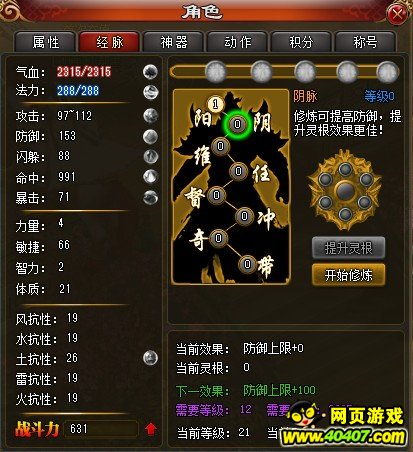Open the 属性 tab
The width and height of the screenshot is (413, 452).
click(46, 42)
